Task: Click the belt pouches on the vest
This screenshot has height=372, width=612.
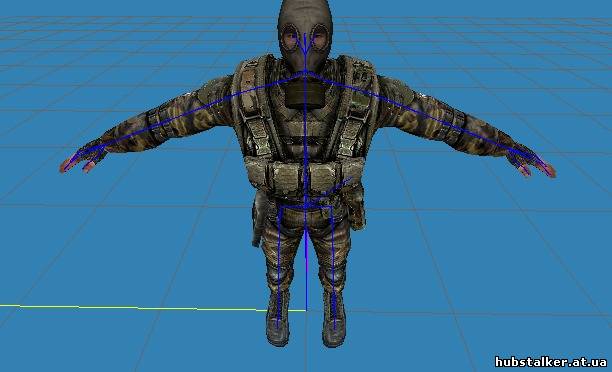Action: point(304,175)
